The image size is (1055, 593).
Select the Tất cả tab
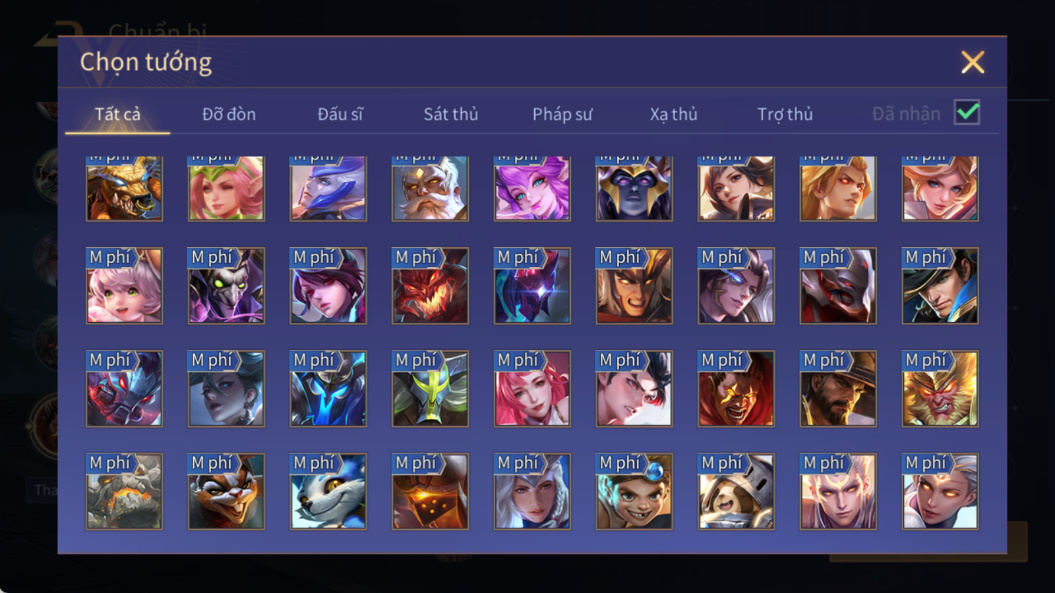tap(118, 114)
